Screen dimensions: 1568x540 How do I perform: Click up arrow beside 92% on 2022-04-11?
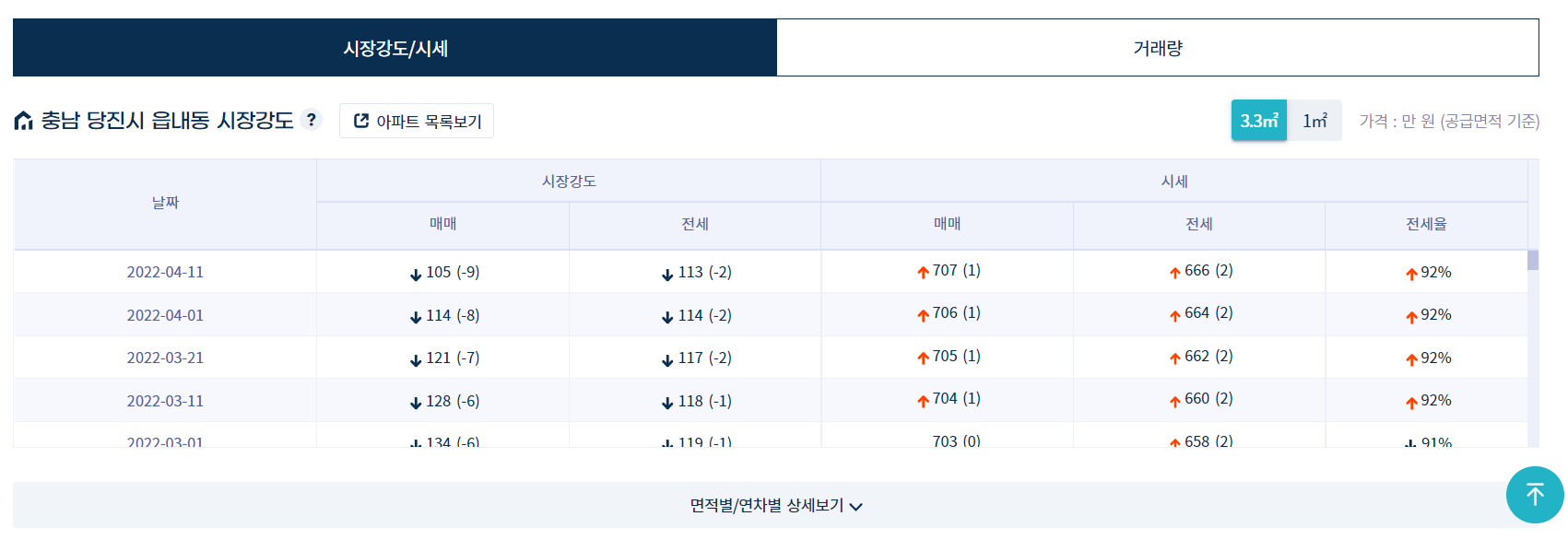click(x=1411, y=274)
